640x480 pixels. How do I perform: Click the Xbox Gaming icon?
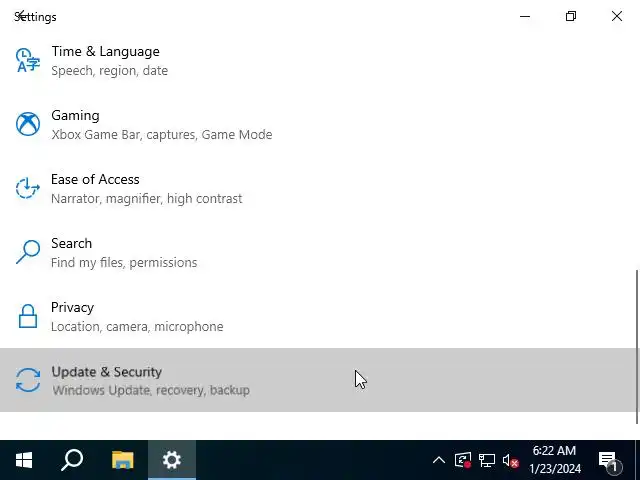click(28, 124)
